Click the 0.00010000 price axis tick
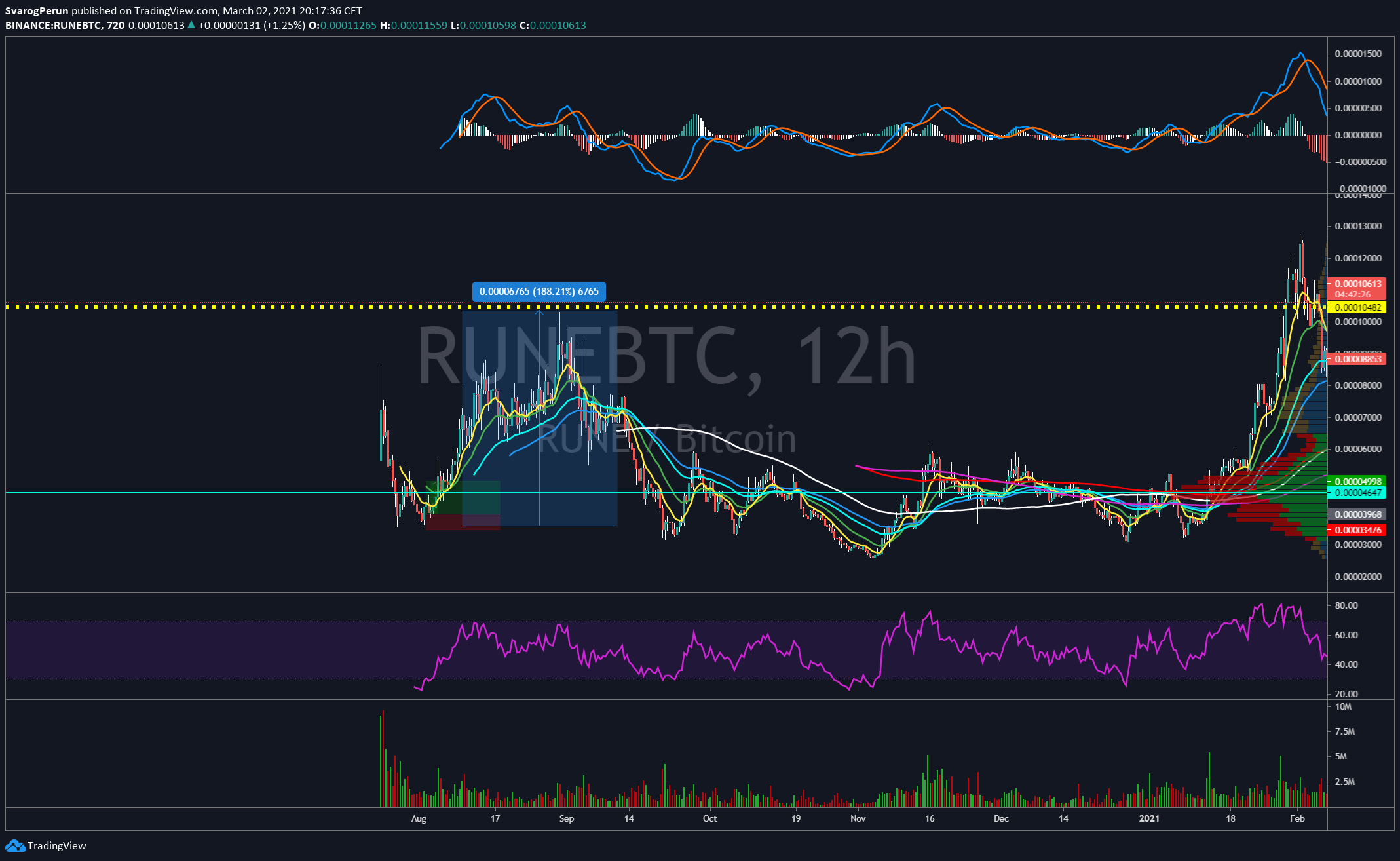 pyautogui.click(x=1358, y=322)
